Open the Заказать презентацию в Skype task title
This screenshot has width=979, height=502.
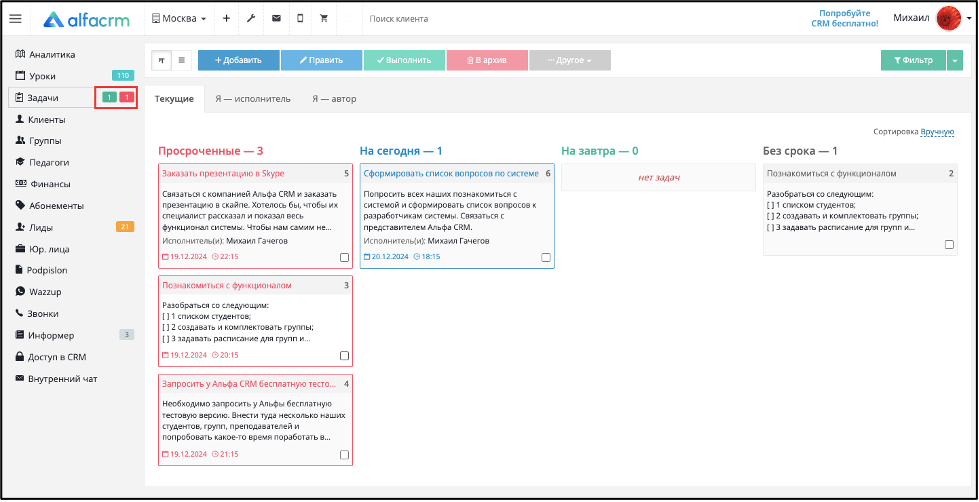(x=223, y=174)
